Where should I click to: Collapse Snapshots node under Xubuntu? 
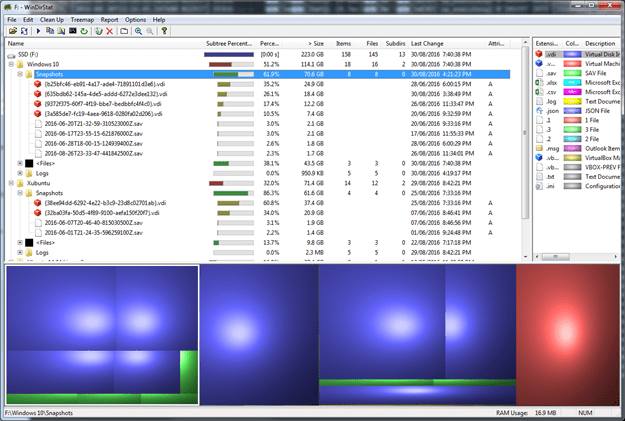pyautogui.click(x=20, y=193)
